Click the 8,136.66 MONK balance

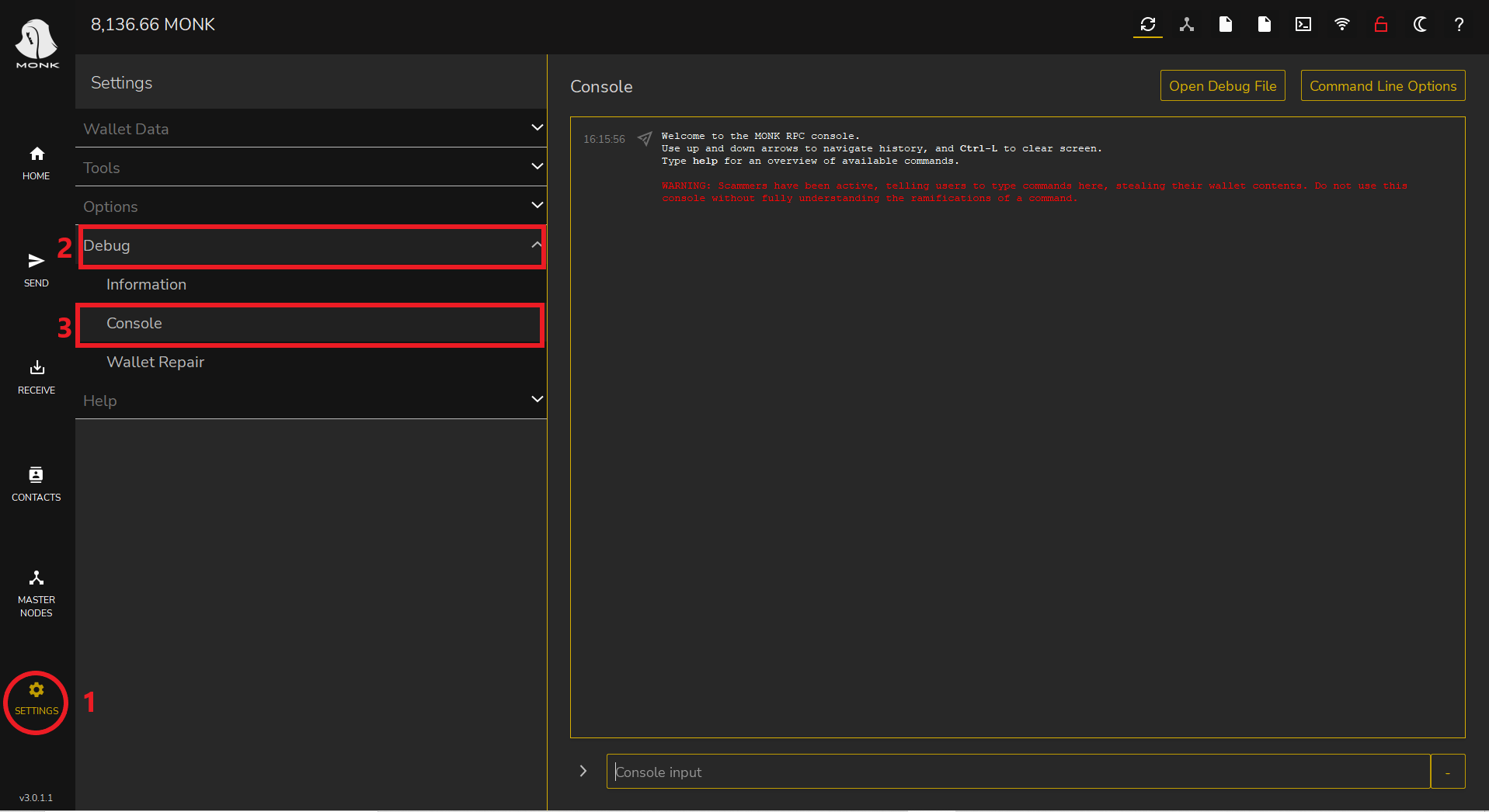pyautogui.click(x=153, y=25)
